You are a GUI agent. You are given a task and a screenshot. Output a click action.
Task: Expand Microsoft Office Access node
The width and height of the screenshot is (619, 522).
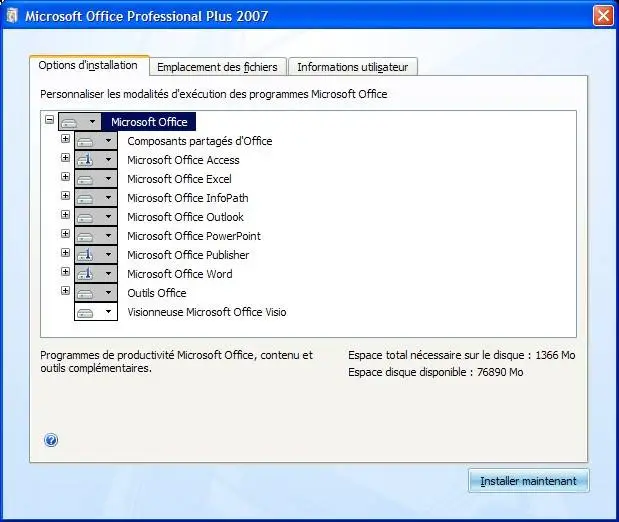coord(66,158)
